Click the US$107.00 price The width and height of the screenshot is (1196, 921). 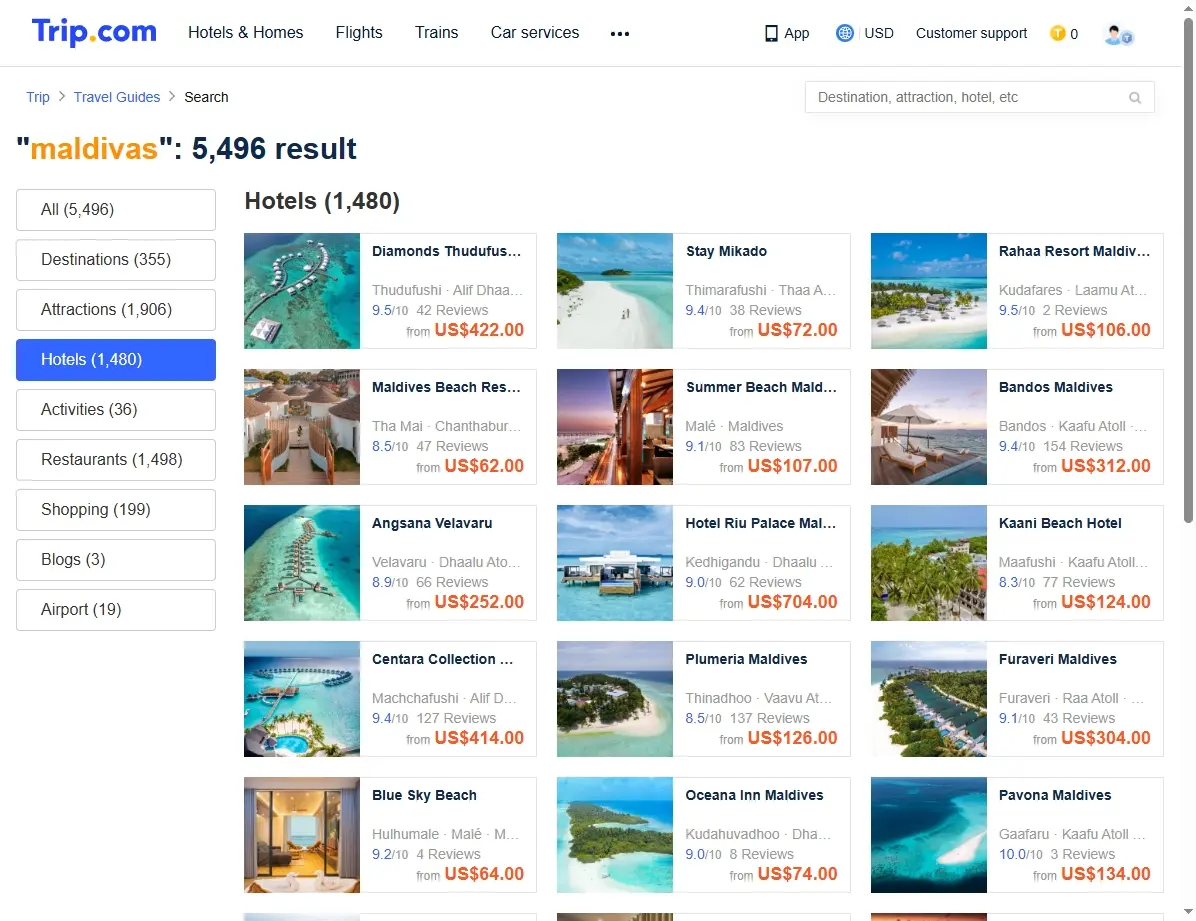(x=793, y=466)
